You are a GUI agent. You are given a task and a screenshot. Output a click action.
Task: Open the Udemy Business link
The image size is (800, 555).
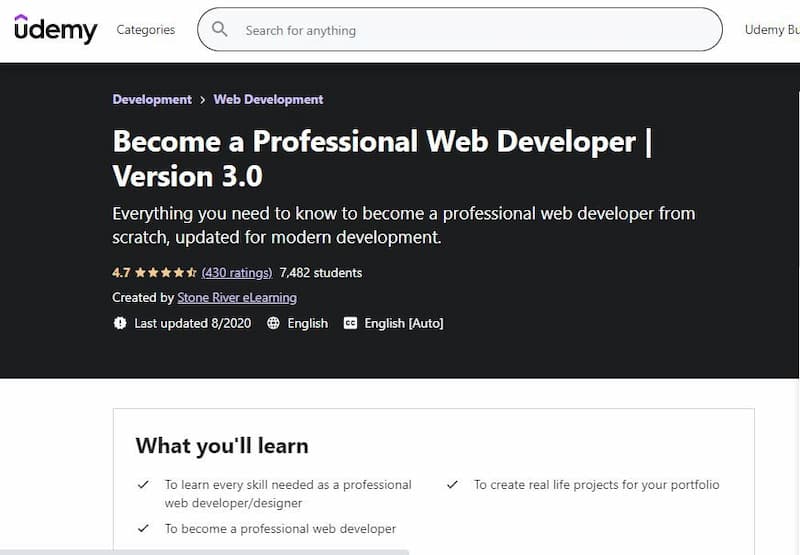772,30
